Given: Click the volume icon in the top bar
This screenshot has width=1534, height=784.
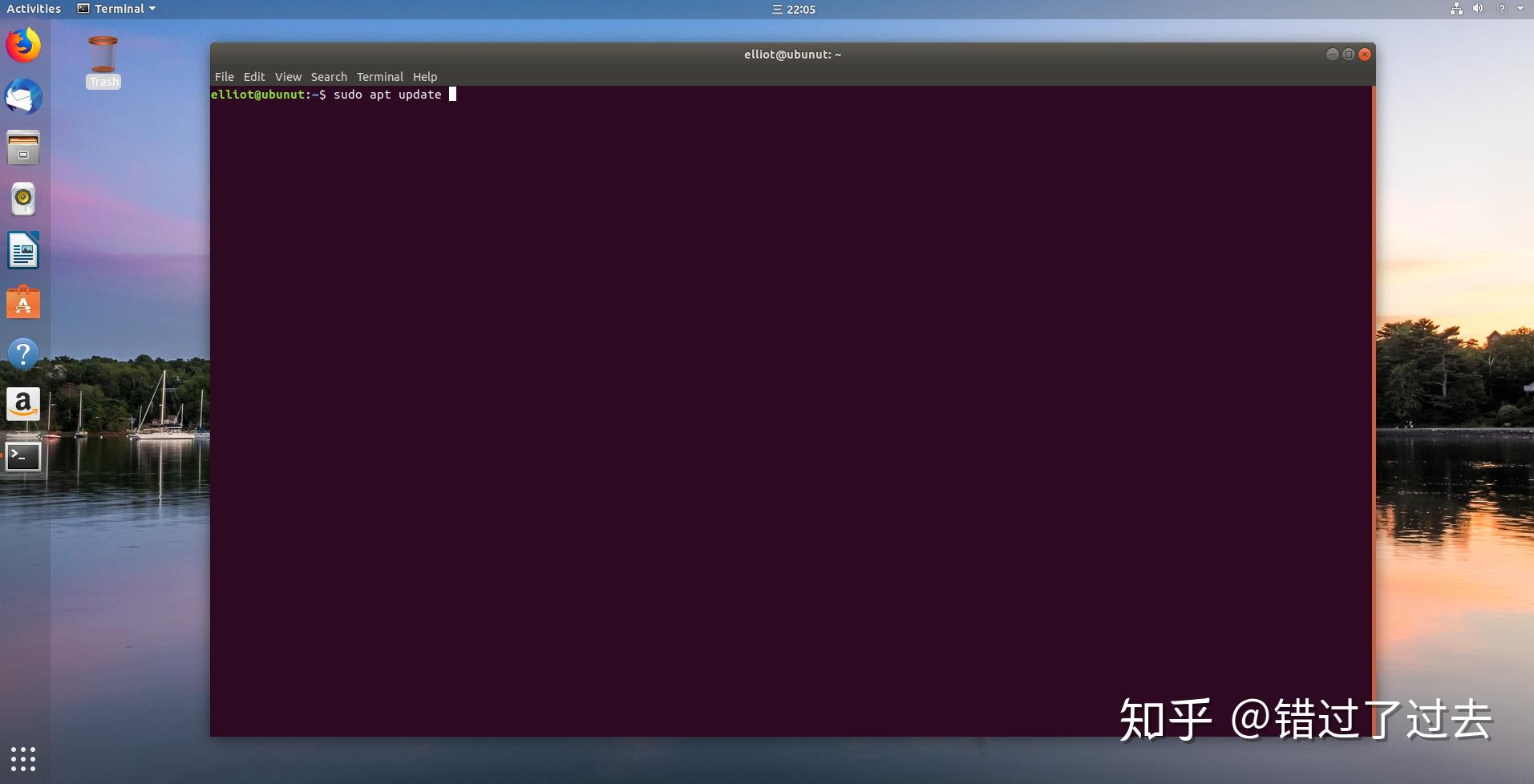Looking at the screenshot, I should pos(1478,9).
